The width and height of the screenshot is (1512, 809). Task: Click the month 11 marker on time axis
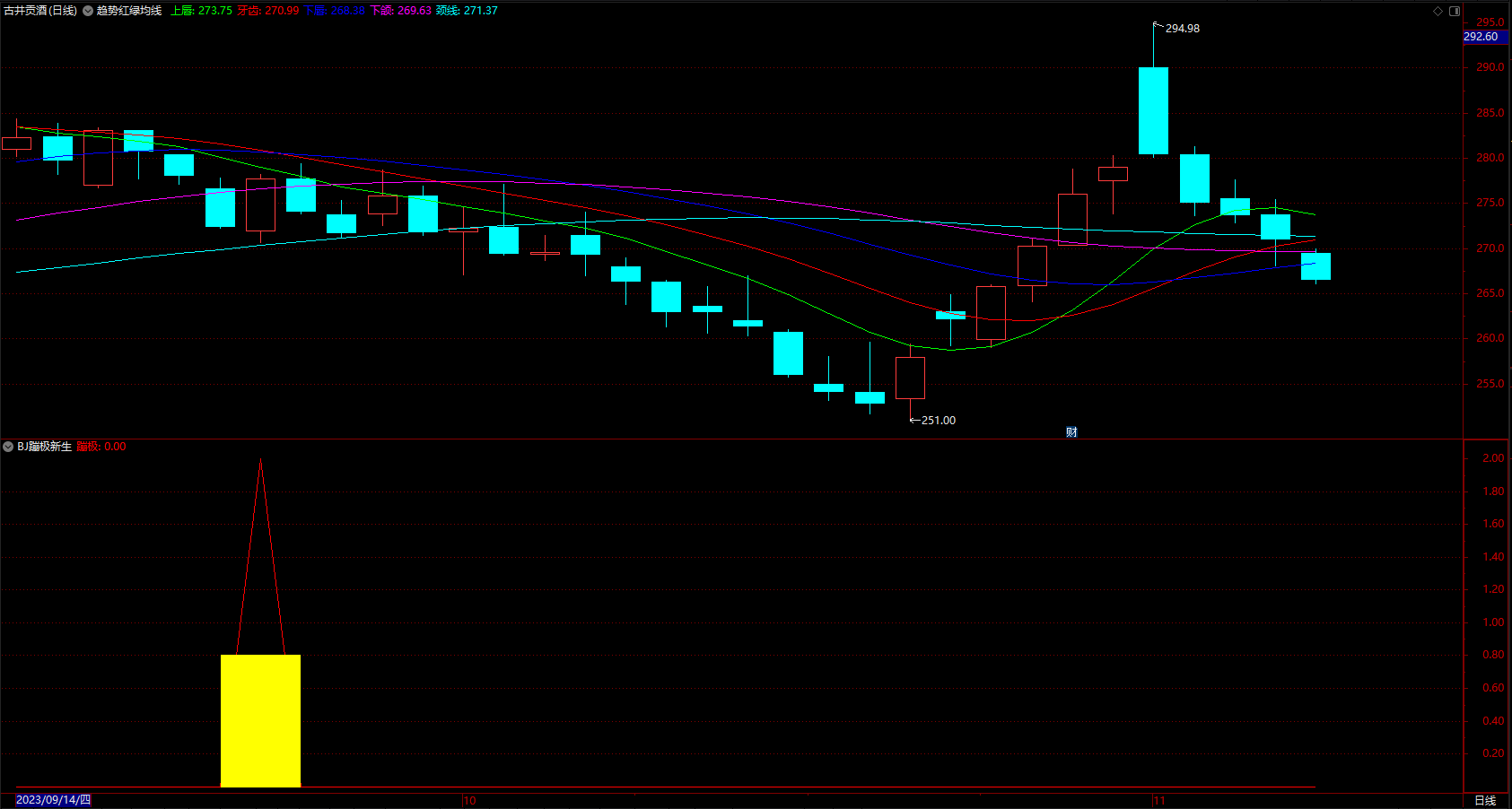point(1159,800)
